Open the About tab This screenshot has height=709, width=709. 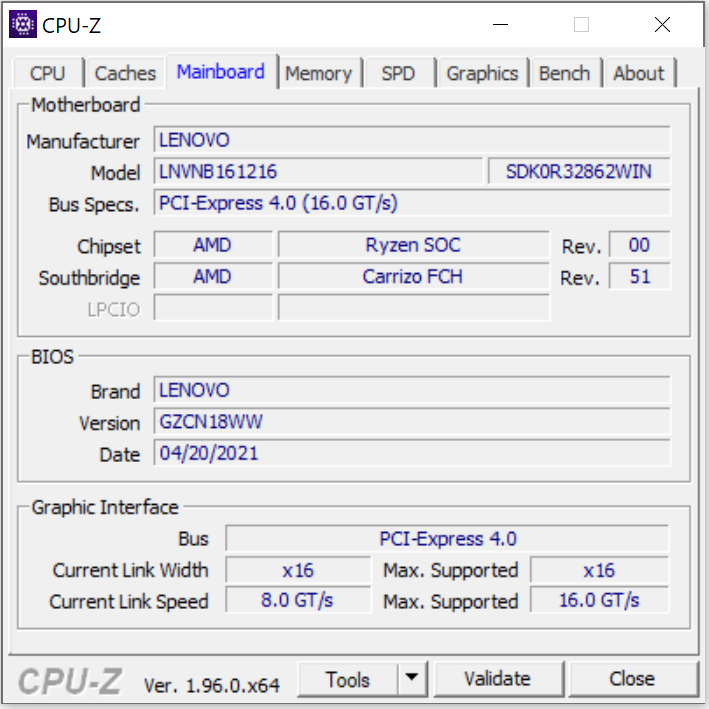(x=638, y=73)
